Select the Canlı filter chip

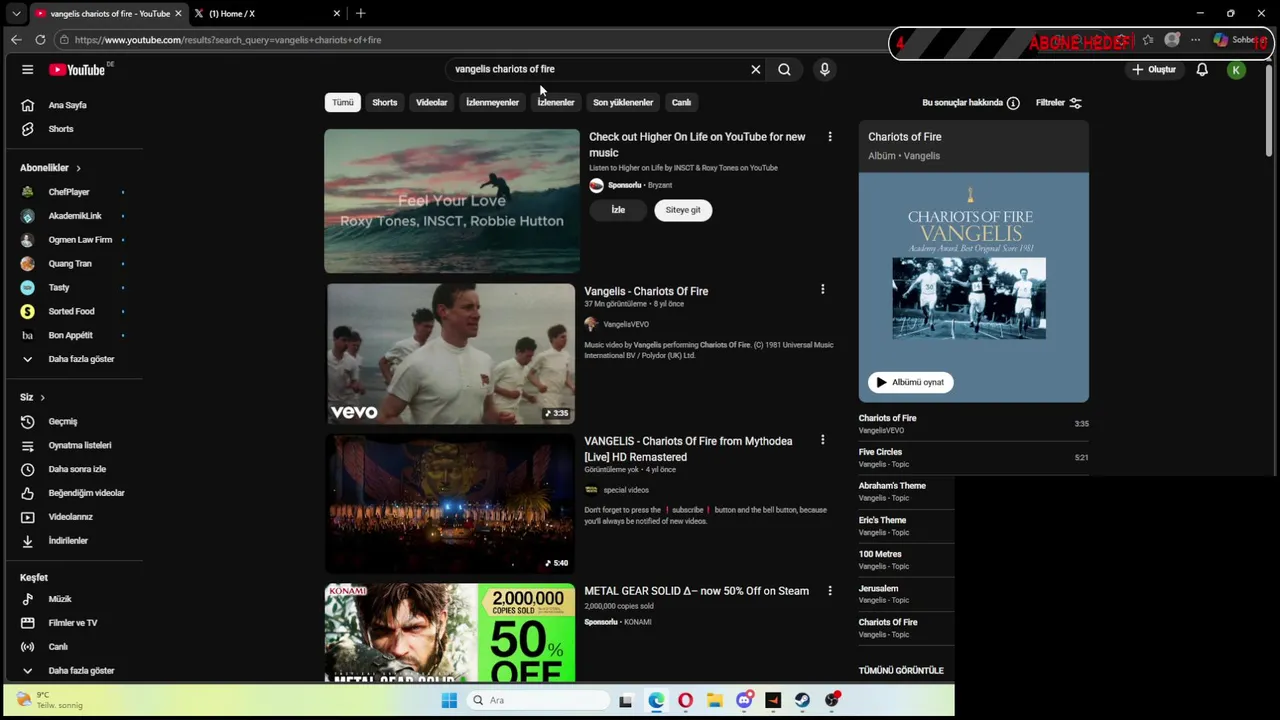pos(681,102)
